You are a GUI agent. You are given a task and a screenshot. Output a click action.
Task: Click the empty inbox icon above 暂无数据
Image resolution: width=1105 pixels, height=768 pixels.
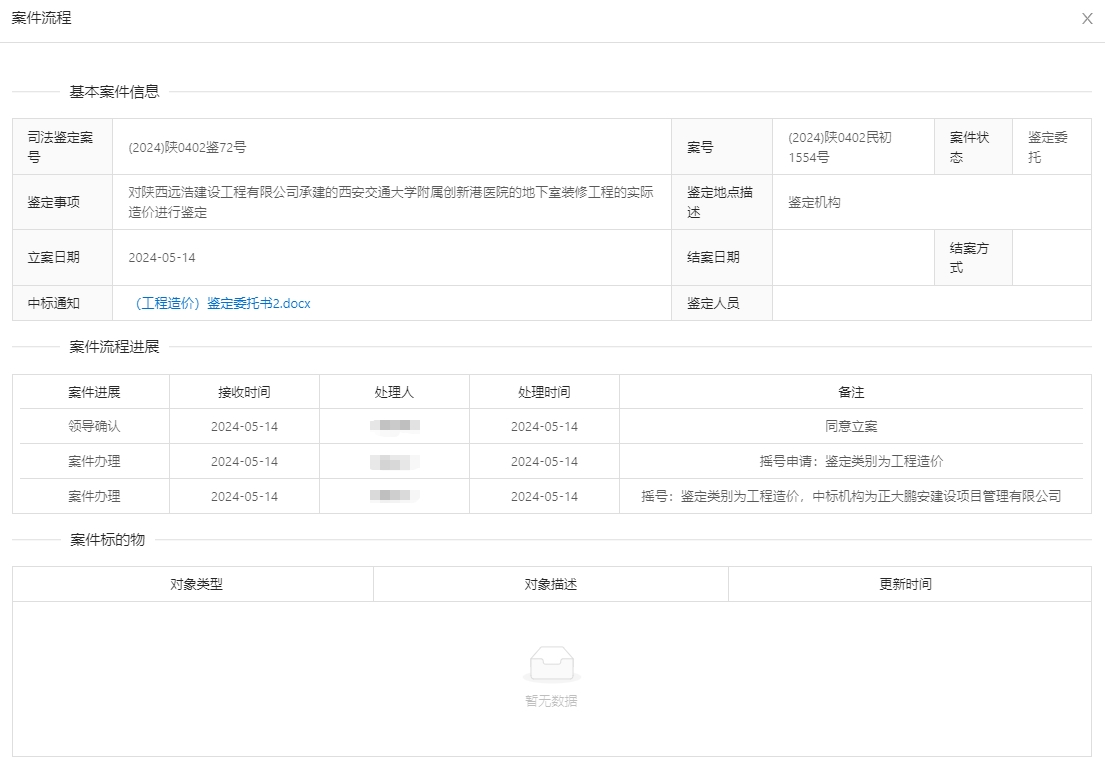pos(551,663)
